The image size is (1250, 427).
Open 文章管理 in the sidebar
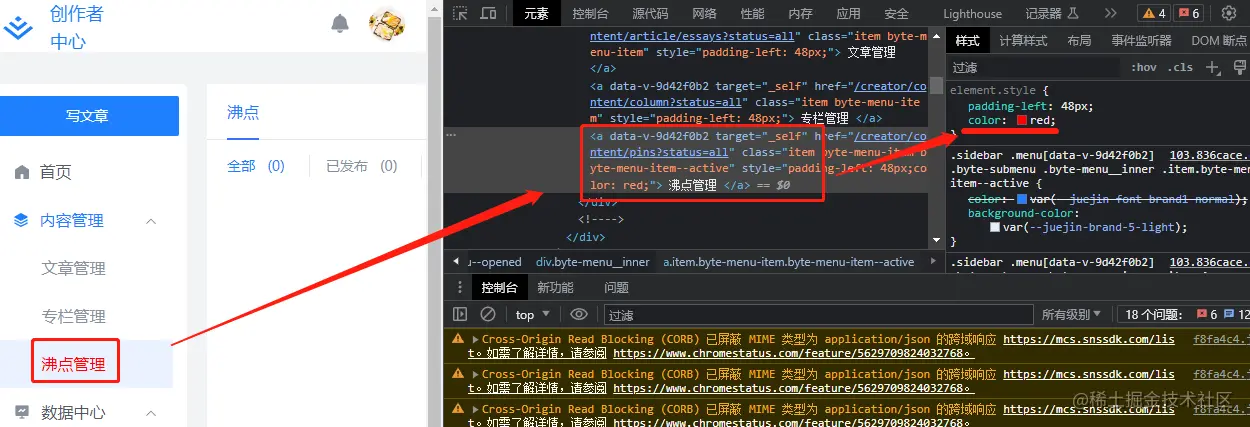pyautogui.click(x=74, y=268)
